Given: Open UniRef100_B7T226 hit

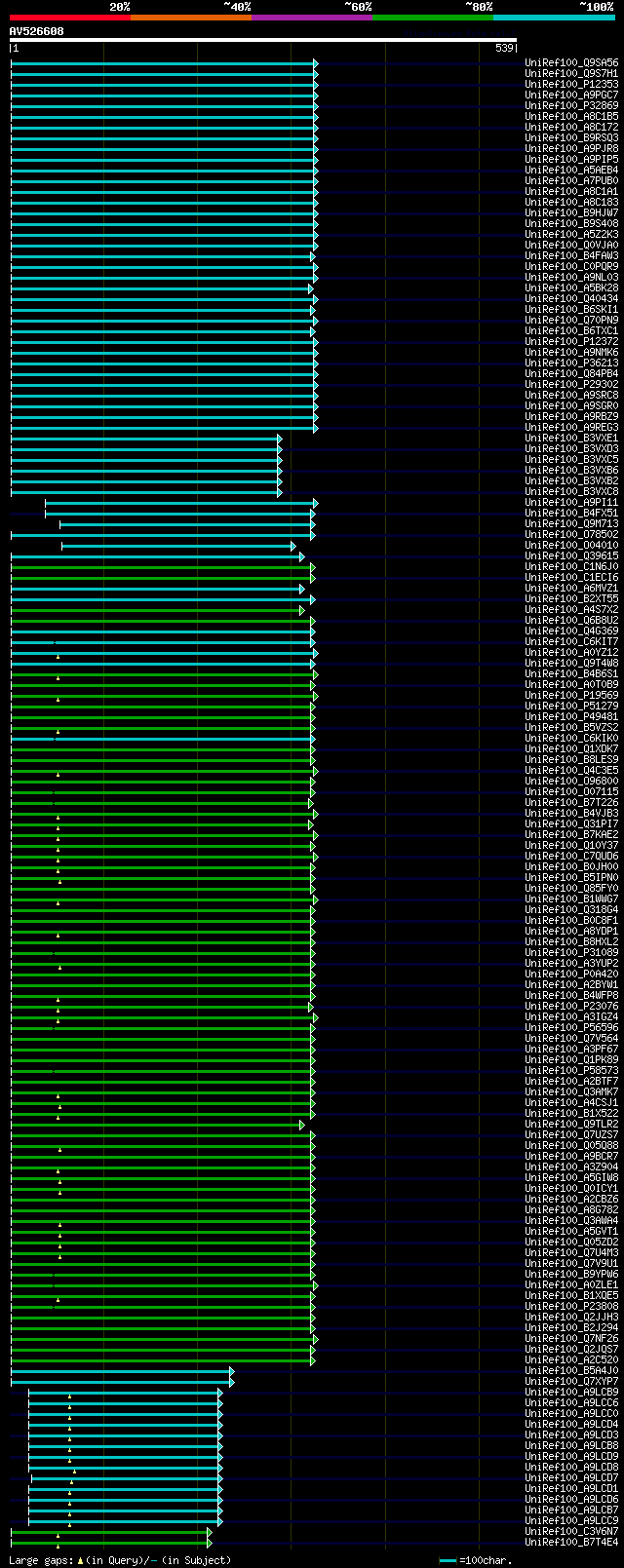Looking at the screenshot, I should point(571,803).
